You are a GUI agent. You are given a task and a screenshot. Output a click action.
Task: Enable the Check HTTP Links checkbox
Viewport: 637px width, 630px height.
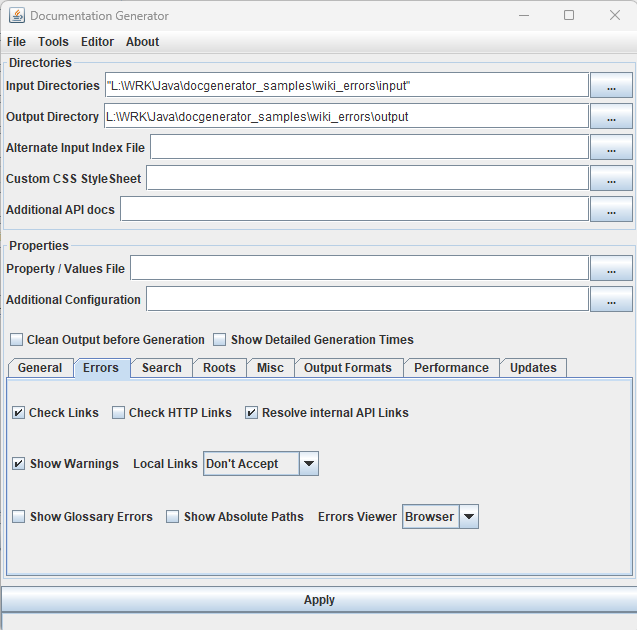click(x=118, y=413)
